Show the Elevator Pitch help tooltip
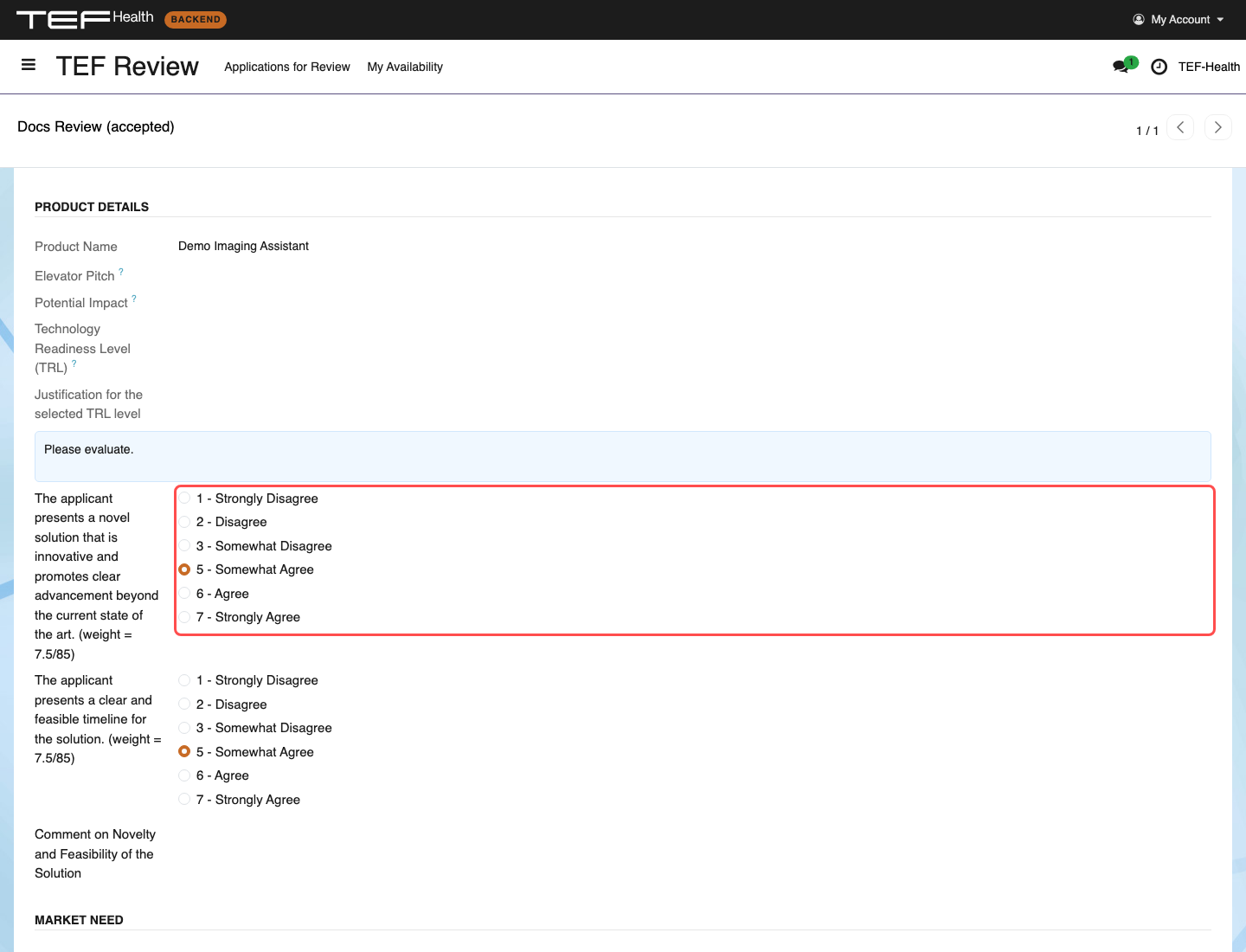Screen dimensions: 1246x952 (x=121, y=272)
